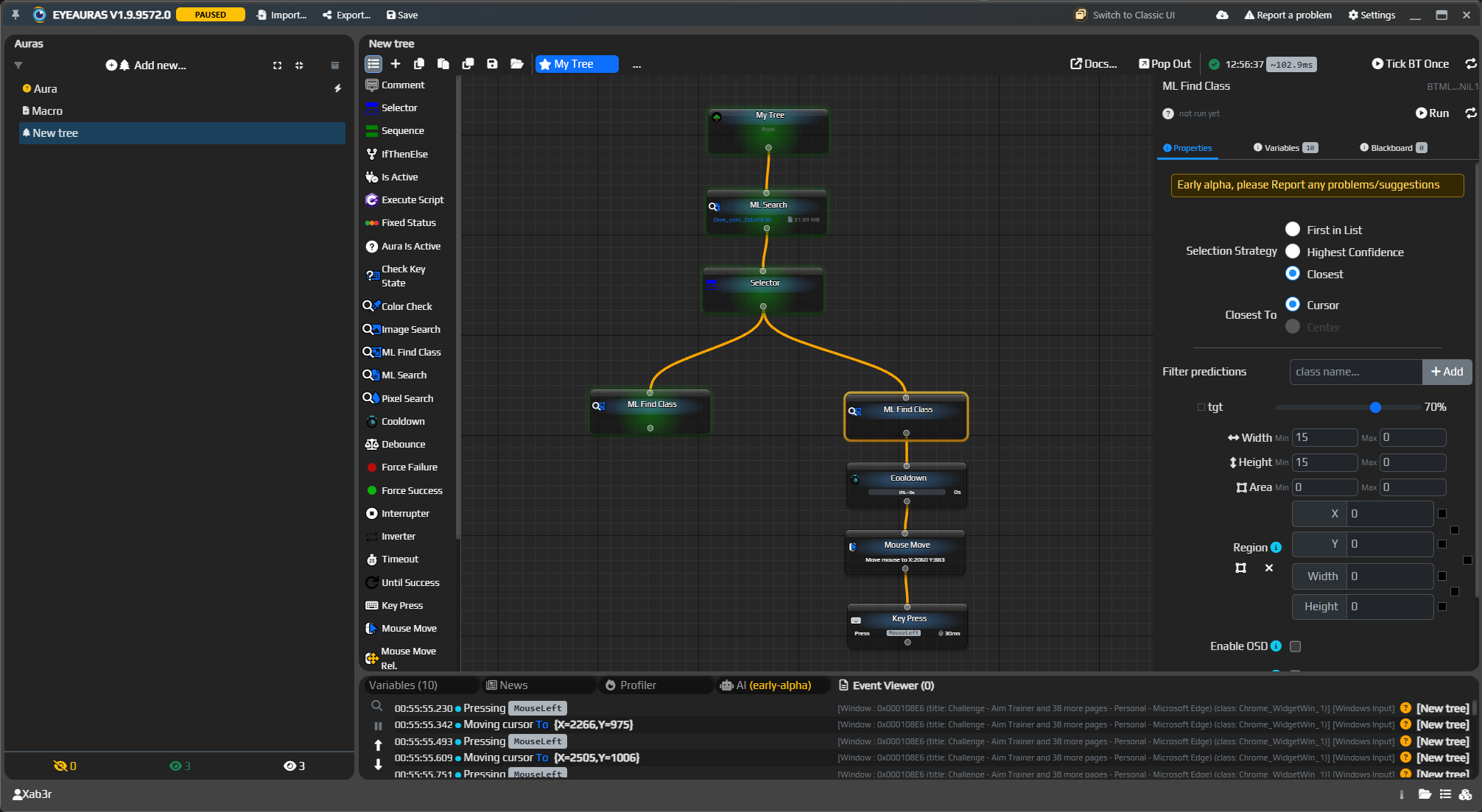Collapse all auras icon
Screen dimensions: 1482x812
point(299,66)
